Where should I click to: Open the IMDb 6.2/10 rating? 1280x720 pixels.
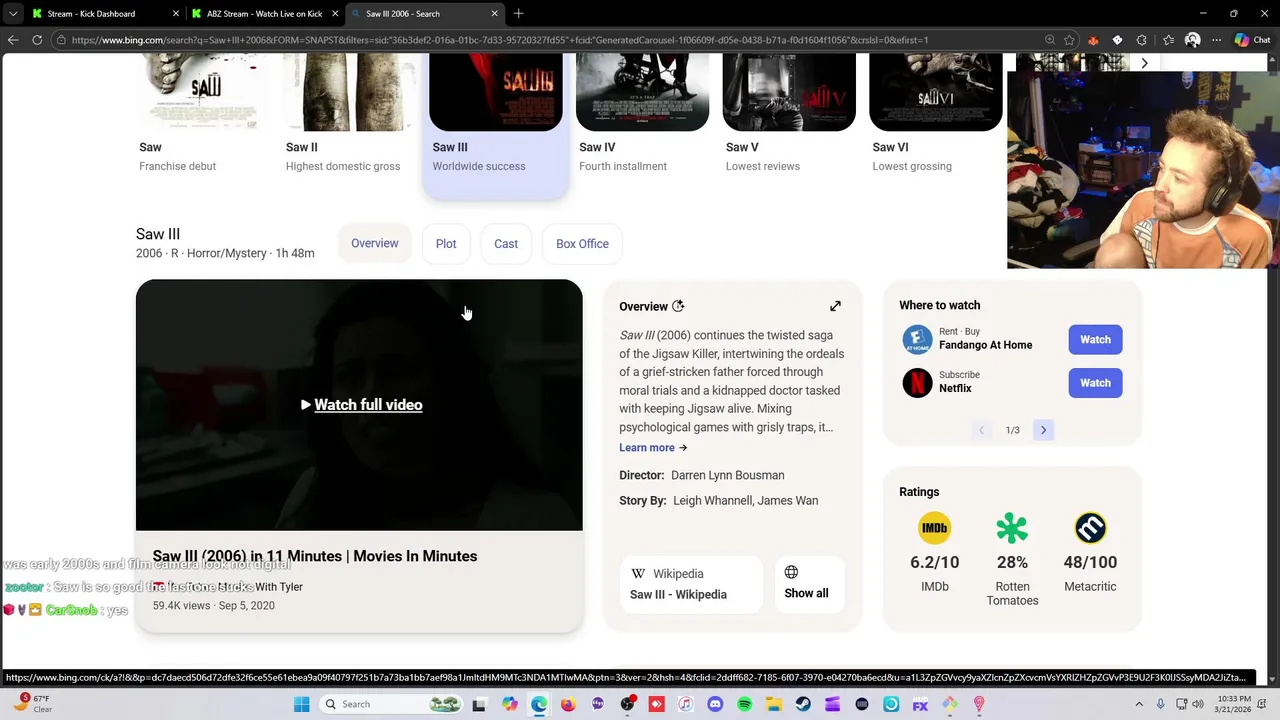(x=935, y=553)
